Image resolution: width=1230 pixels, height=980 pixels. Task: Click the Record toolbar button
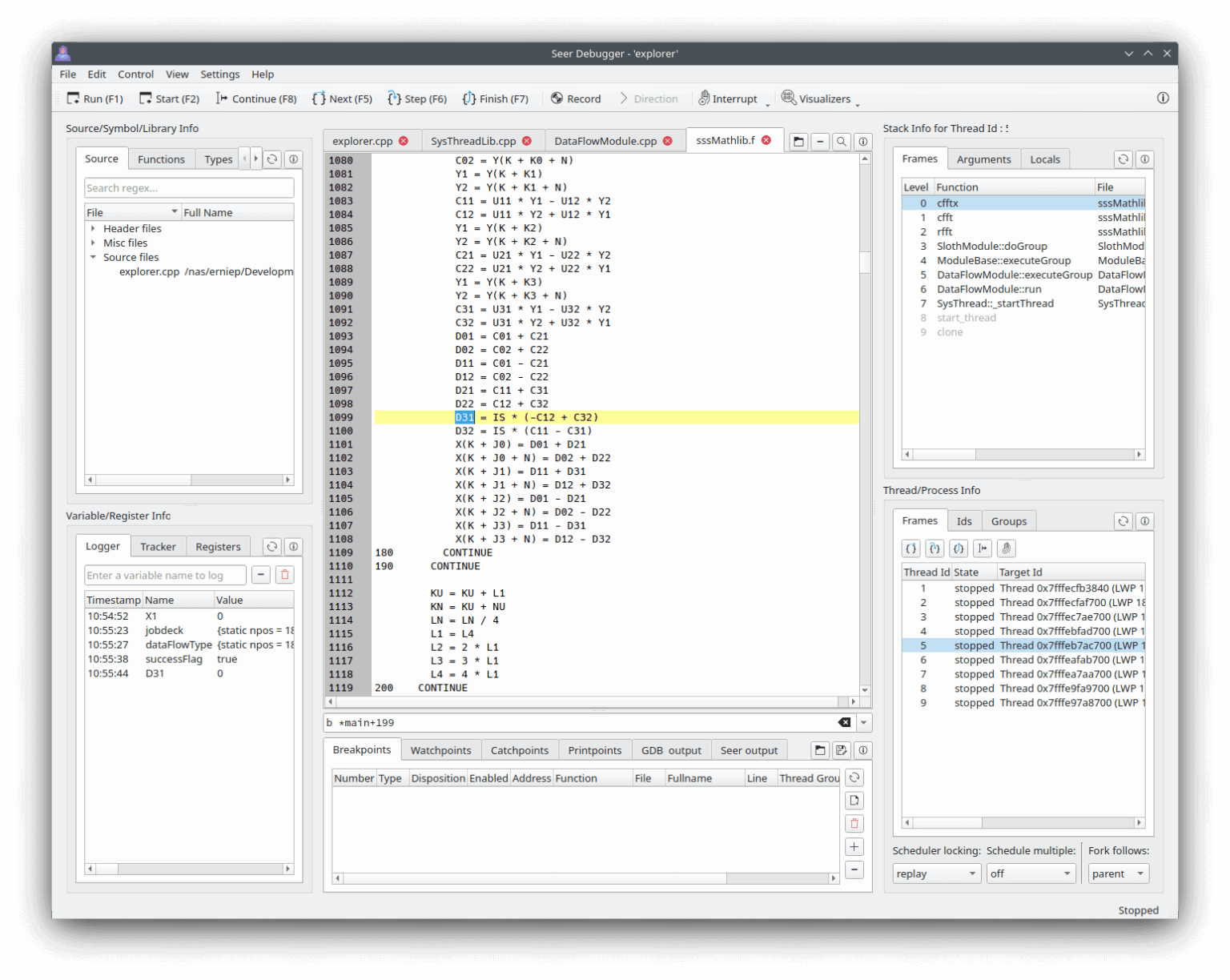click(576, 98)
